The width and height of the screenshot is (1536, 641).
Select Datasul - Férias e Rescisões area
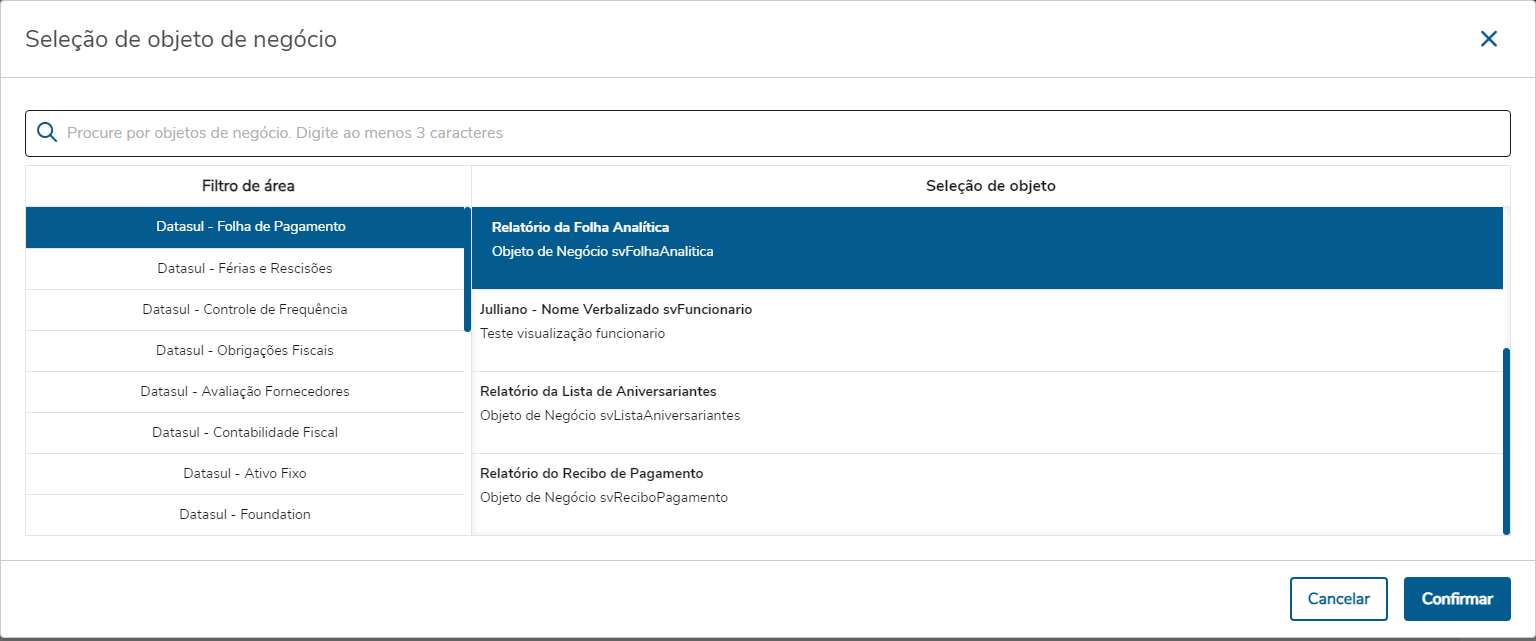tap(245, 269)
